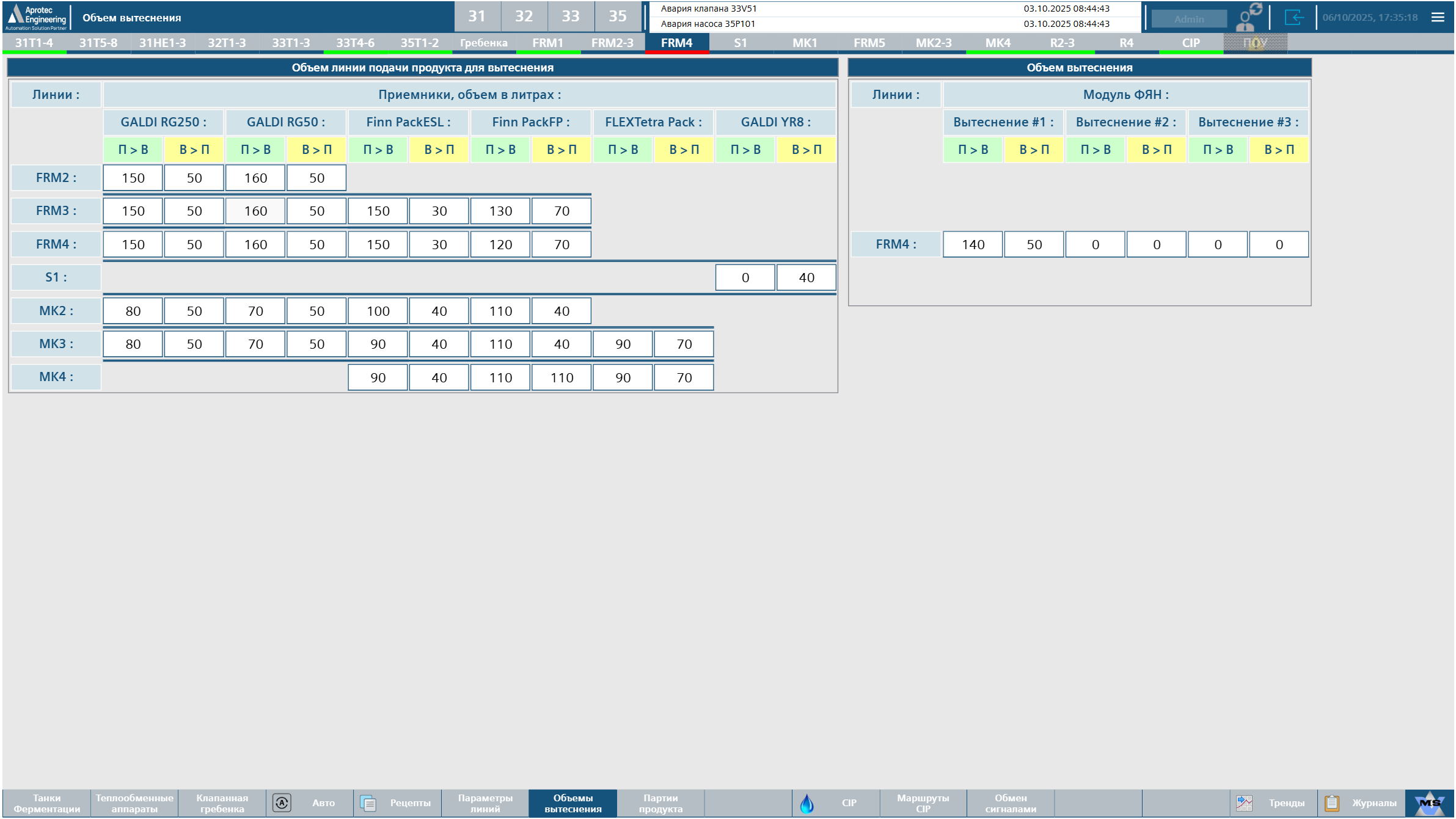Open Recipes via document icon
The image size is (1456, 819).
368,803
